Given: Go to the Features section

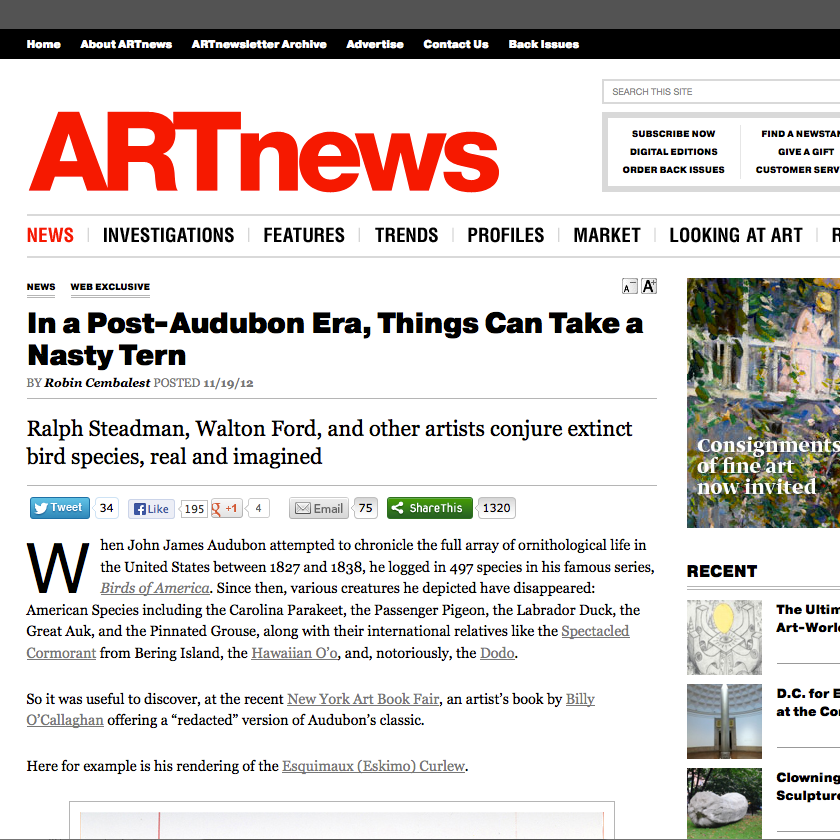Looking at the screenshot, I should 304,235.
